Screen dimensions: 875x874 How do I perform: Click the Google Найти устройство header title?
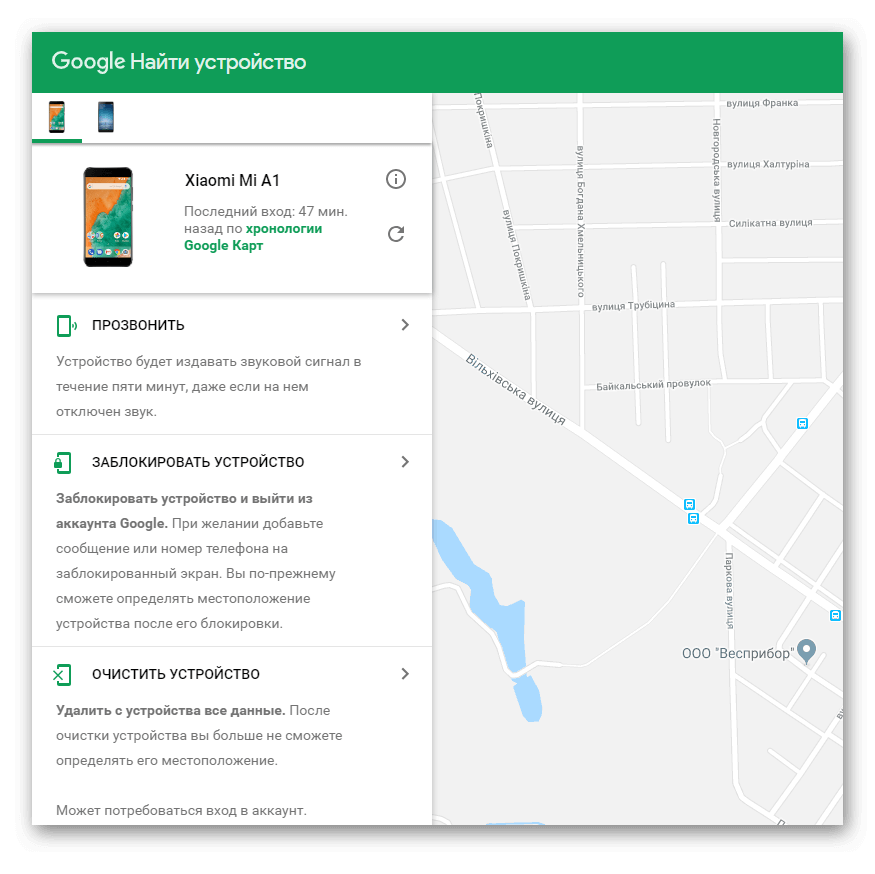click(179, 61)
